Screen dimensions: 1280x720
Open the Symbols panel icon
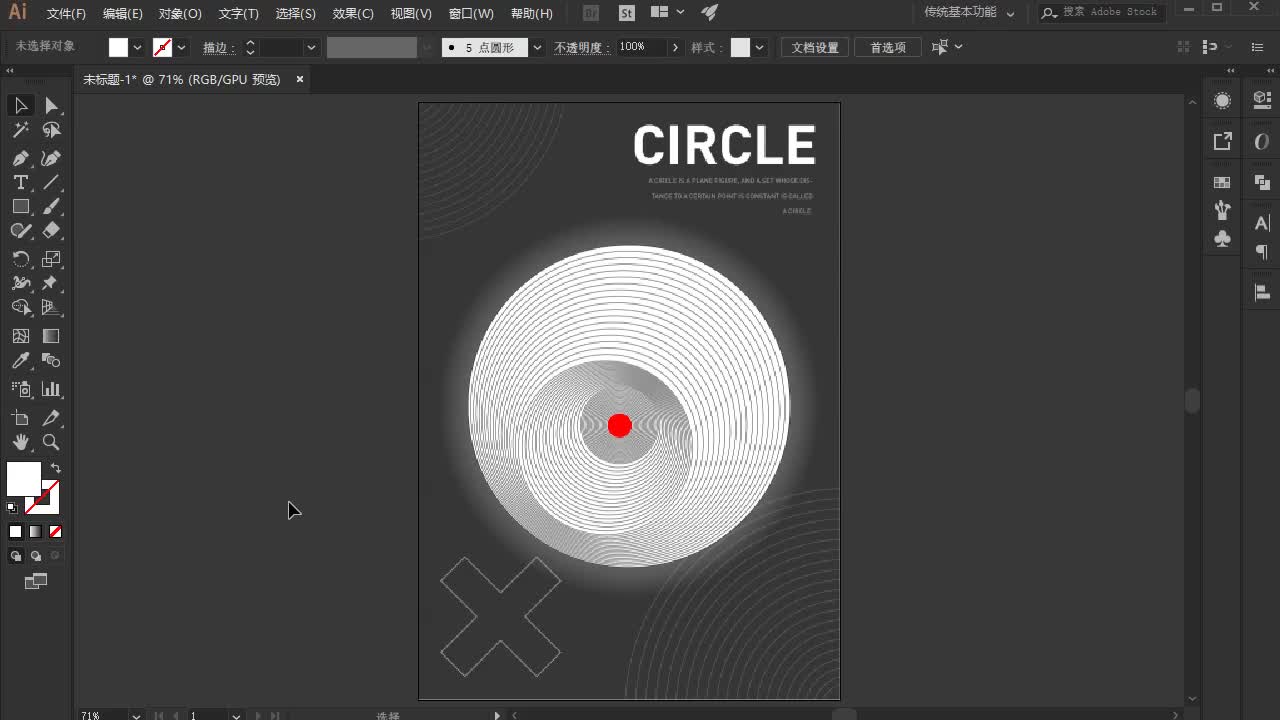(x=1222, y=238)
